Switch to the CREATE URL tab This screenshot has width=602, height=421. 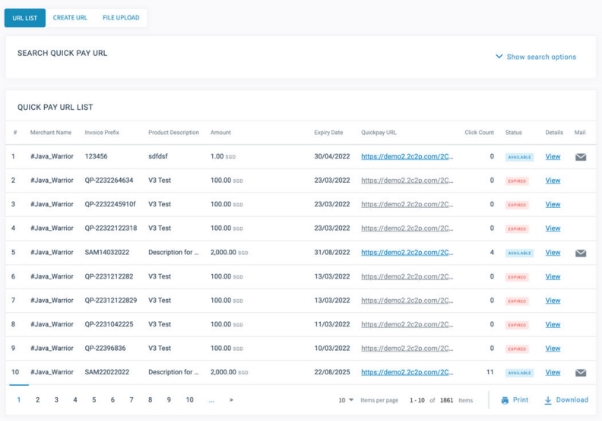pyautogui.click(x=70, y=18)
